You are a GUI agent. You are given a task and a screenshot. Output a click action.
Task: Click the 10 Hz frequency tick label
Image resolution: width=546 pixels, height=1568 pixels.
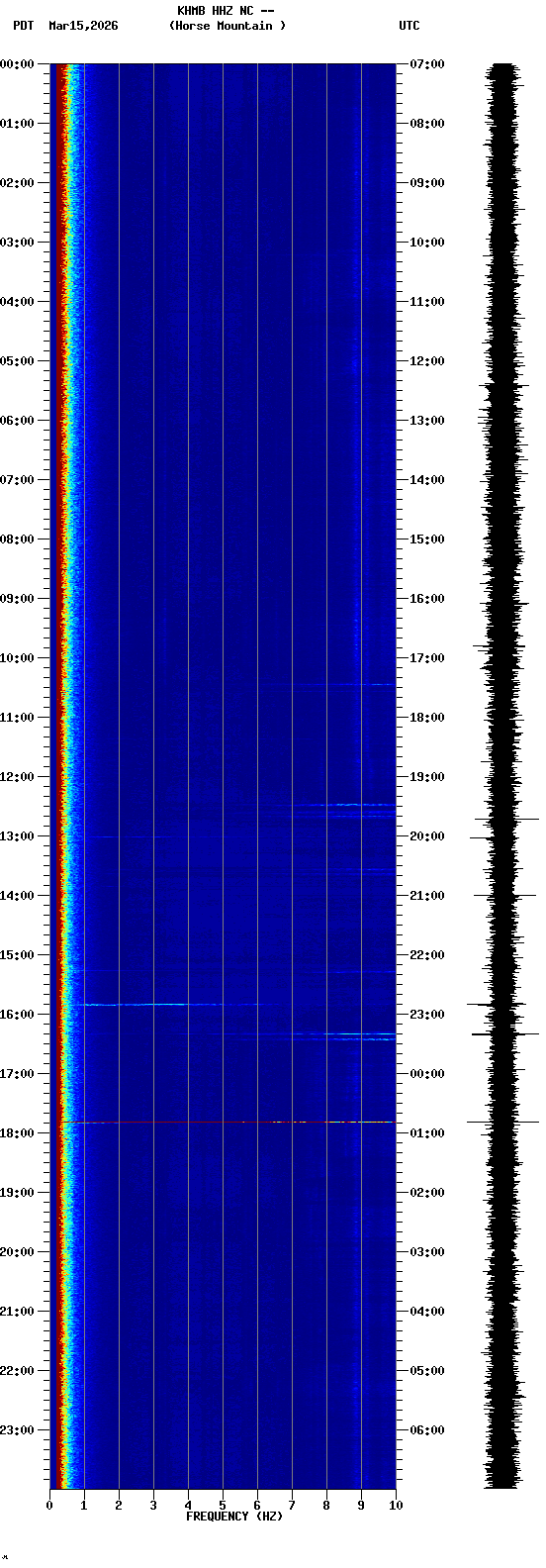pyautogui.click(x=396, y=1506)
